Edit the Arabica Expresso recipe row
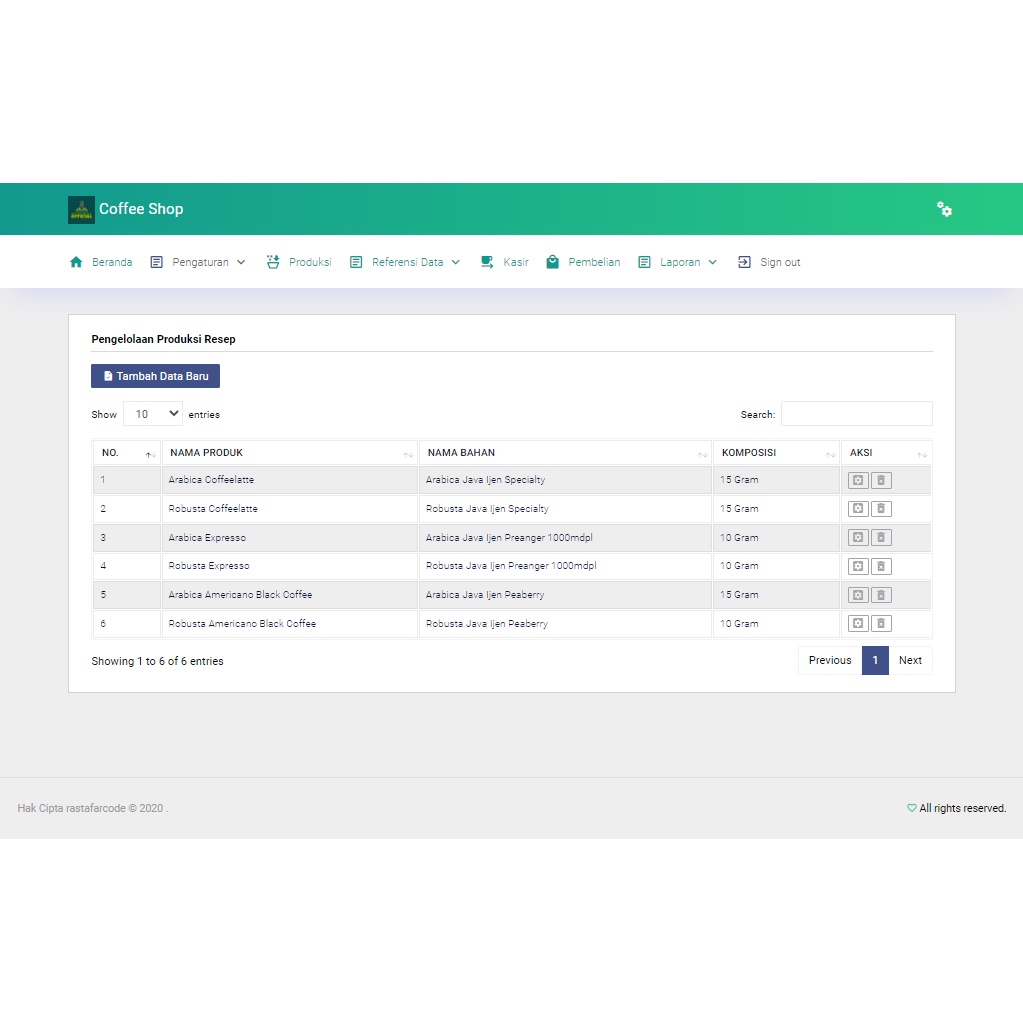 pos(858,538)
